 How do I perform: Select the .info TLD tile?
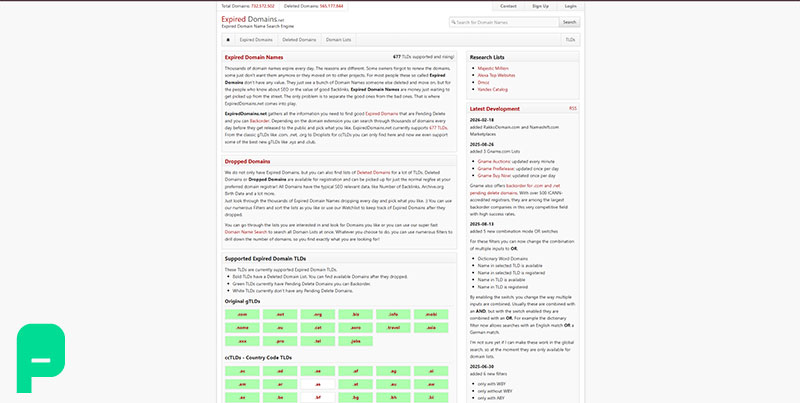tap(393, 314)
